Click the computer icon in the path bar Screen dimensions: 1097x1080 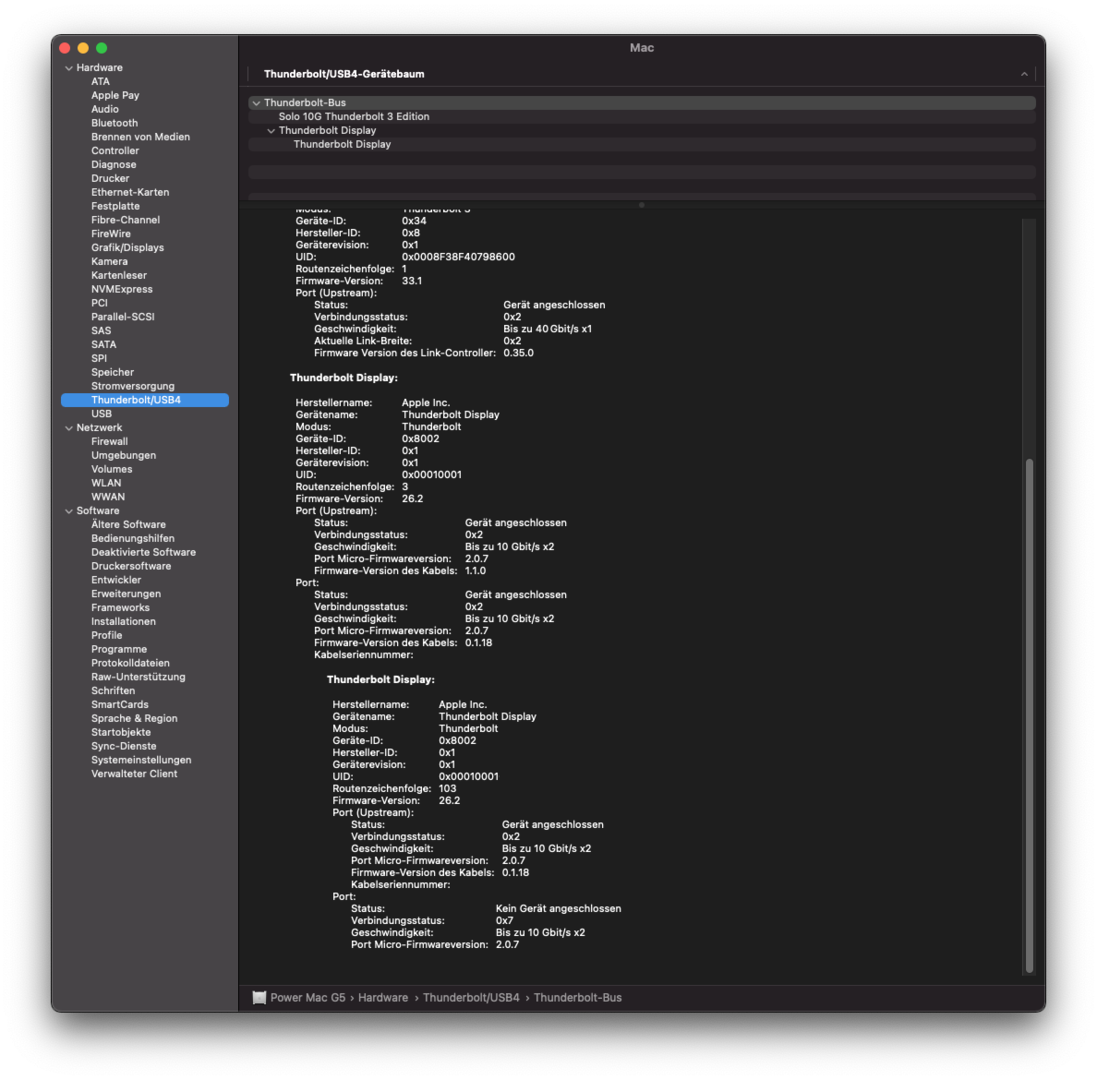click(259, 997)
